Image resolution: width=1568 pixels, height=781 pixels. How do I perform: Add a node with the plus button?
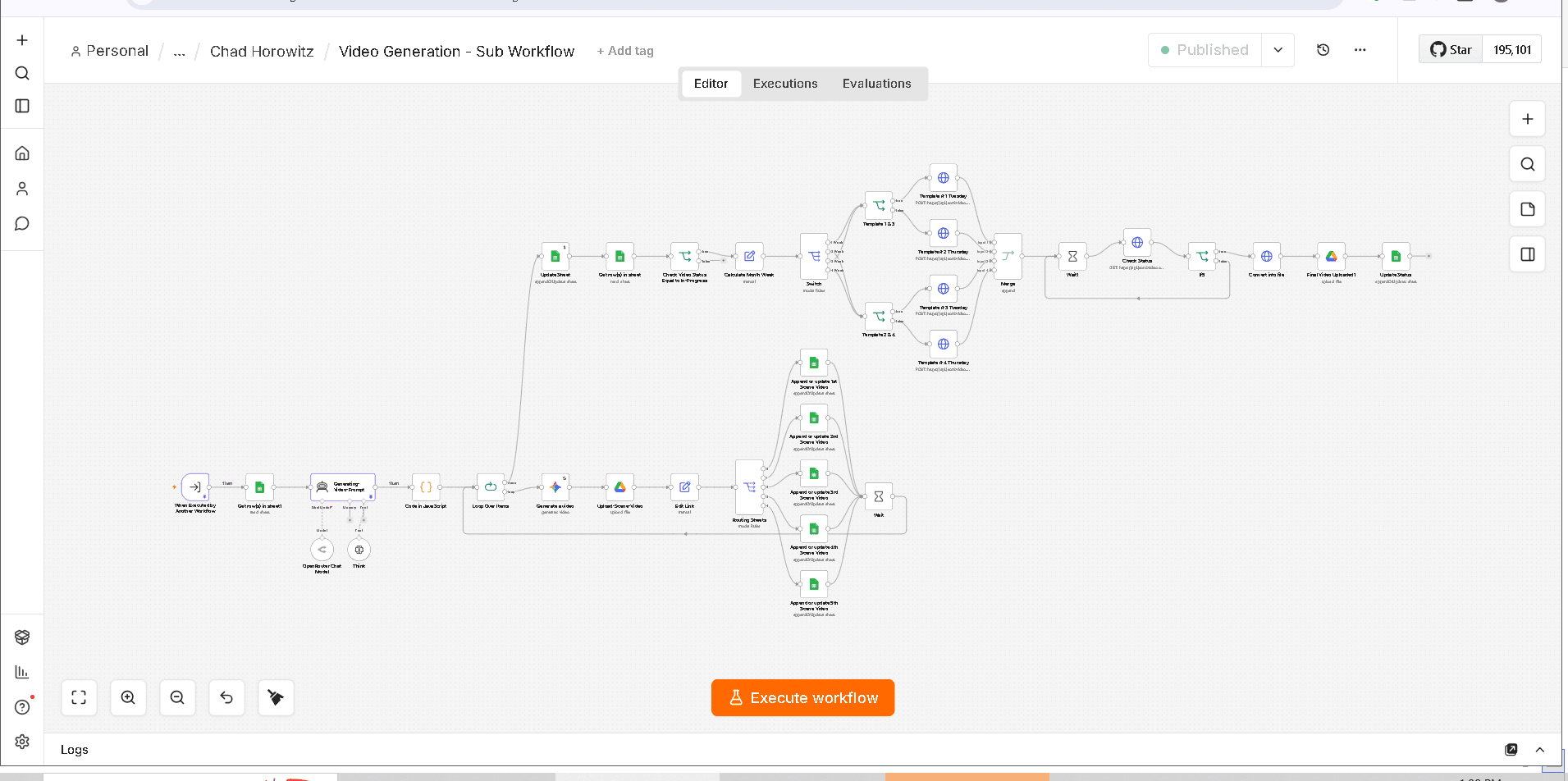coord(1528,119)
